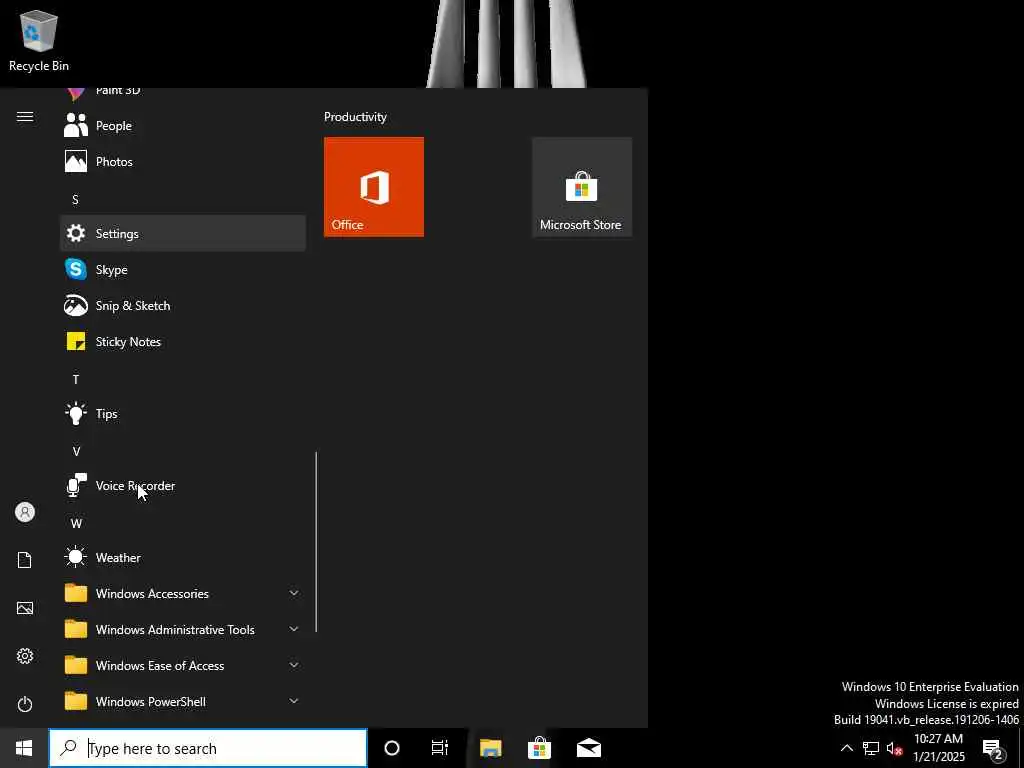Open Settings in the Start app list
The image size is (1024, 768).
point(183,233)
